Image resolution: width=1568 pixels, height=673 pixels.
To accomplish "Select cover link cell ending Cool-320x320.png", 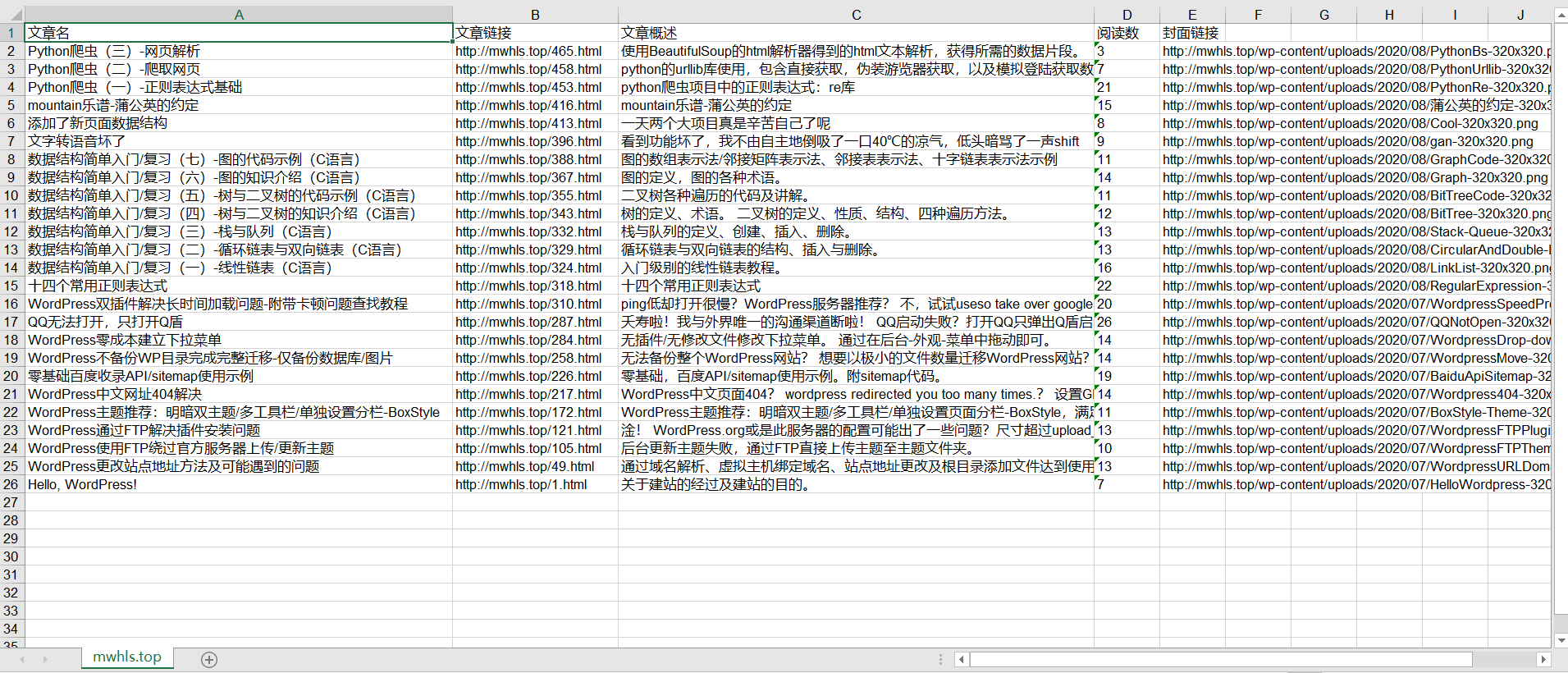I will (x=1351, y=123).
